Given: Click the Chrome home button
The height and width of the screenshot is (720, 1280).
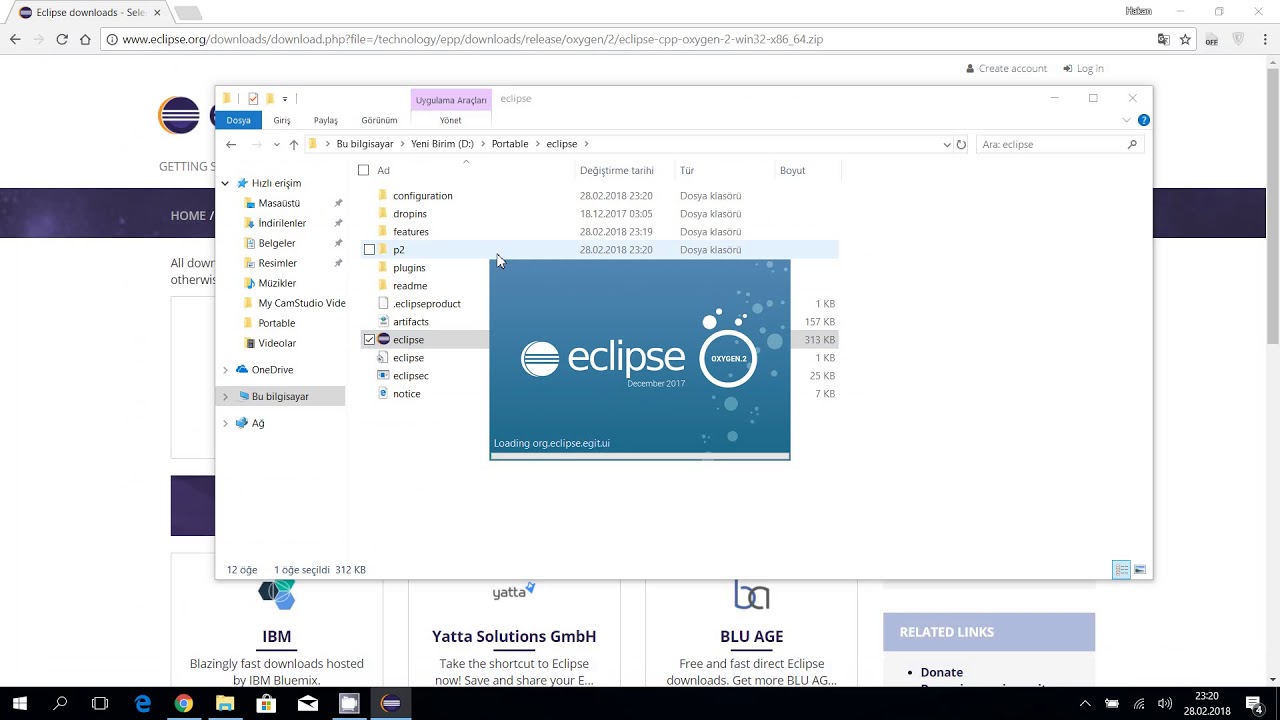Looking at the screenshot, I should point(85,39).
